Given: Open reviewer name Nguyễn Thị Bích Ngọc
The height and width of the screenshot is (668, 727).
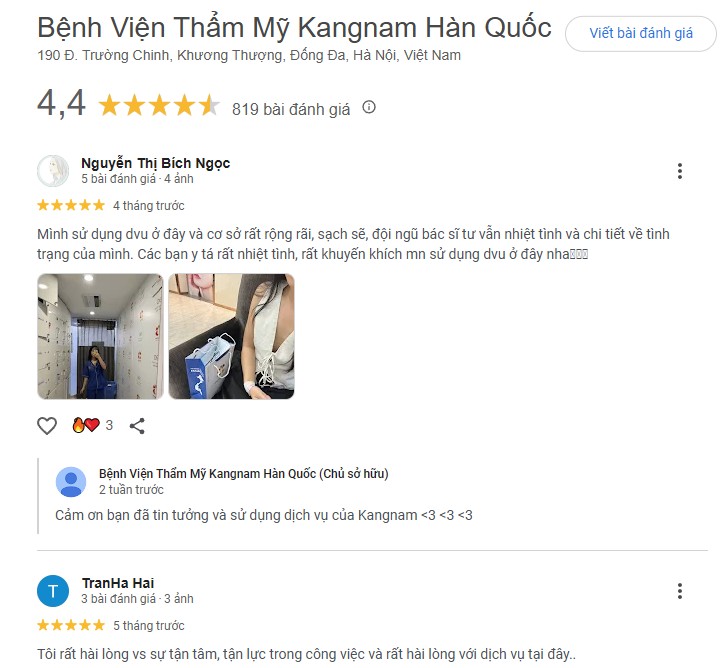Looking at the screenshot, I should coord(156,163).
